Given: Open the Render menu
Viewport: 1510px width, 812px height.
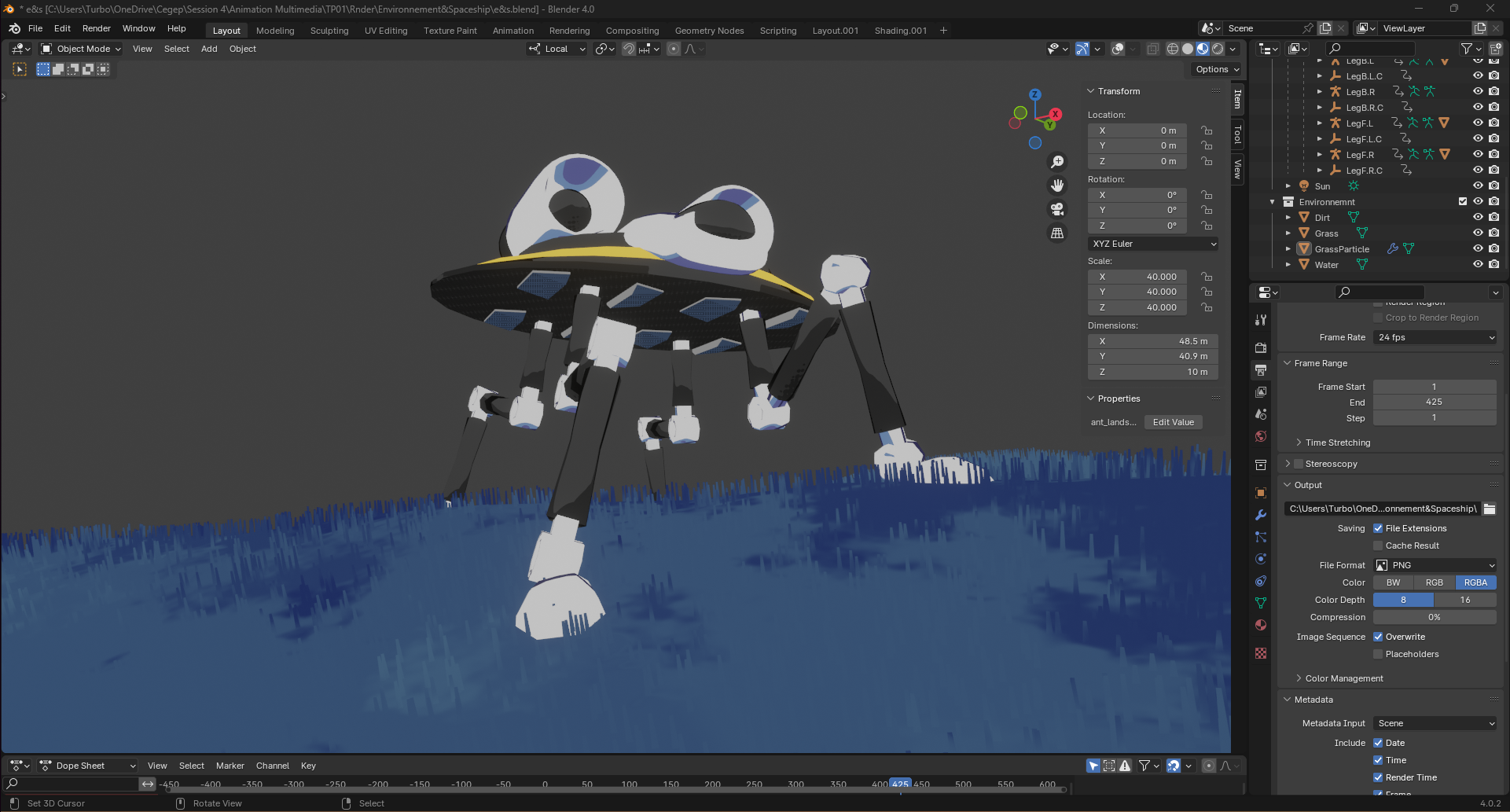Looking at the screenshot, I should point(96,28).
